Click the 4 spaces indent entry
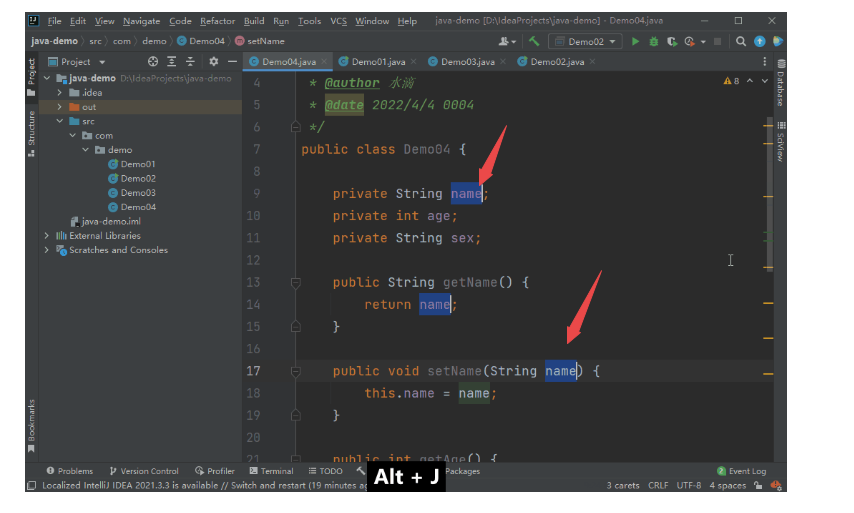Screen dimensions: 854x513 (728, 485)
